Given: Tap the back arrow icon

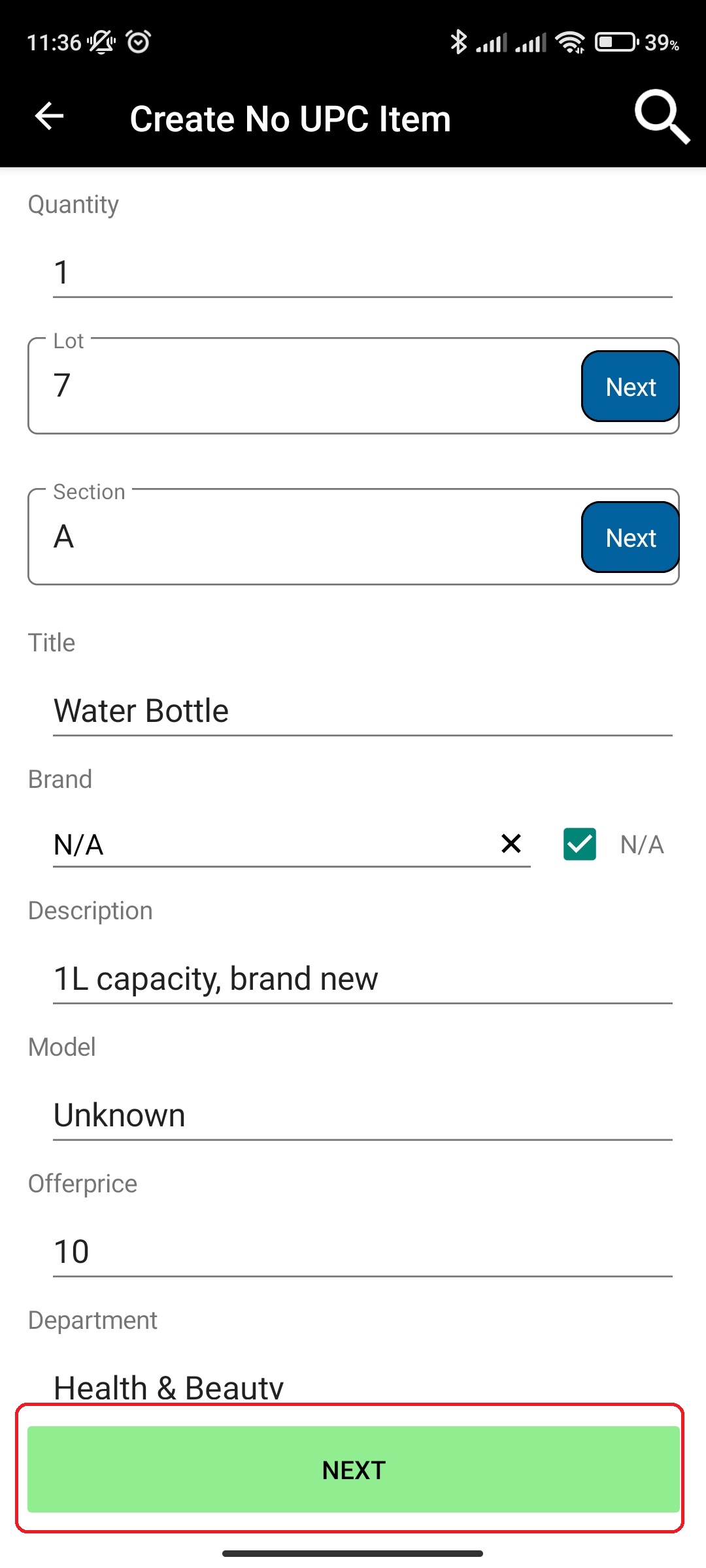Looking at the screenshot, I should pos(49,117).
